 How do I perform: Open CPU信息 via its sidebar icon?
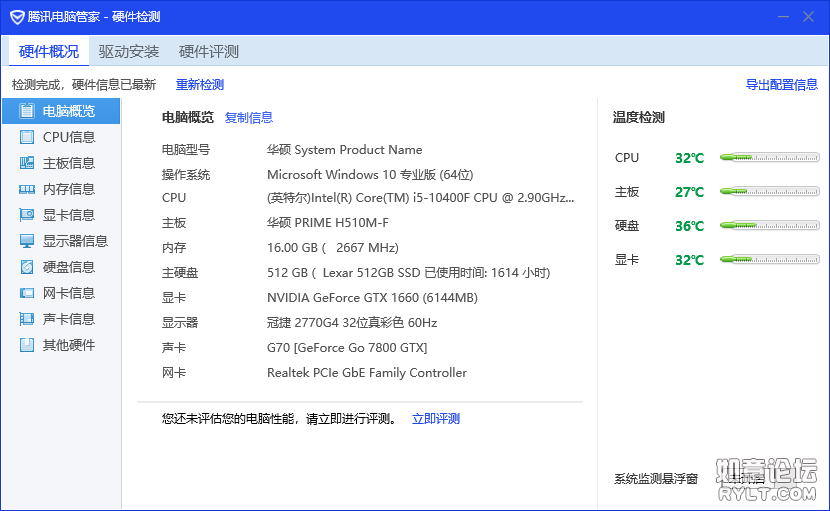click(x=26, y=137)
